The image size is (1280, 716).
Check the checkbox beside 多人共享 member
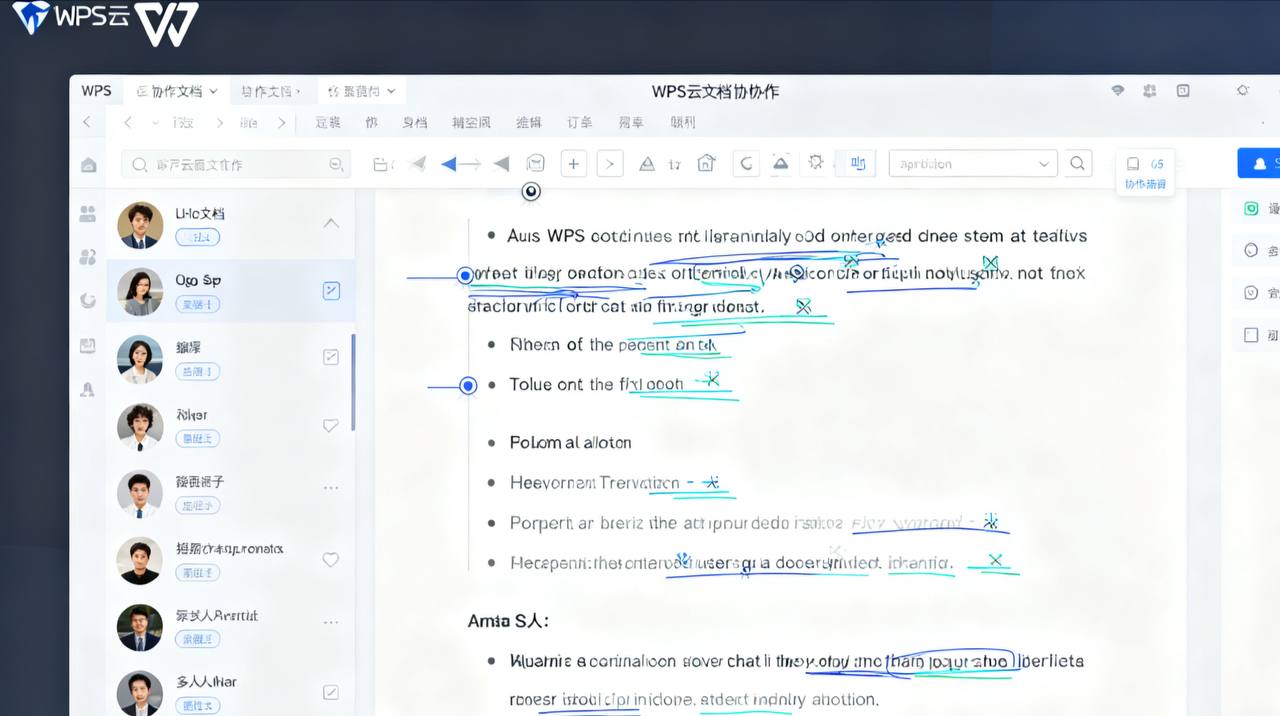tap(331, 691)
